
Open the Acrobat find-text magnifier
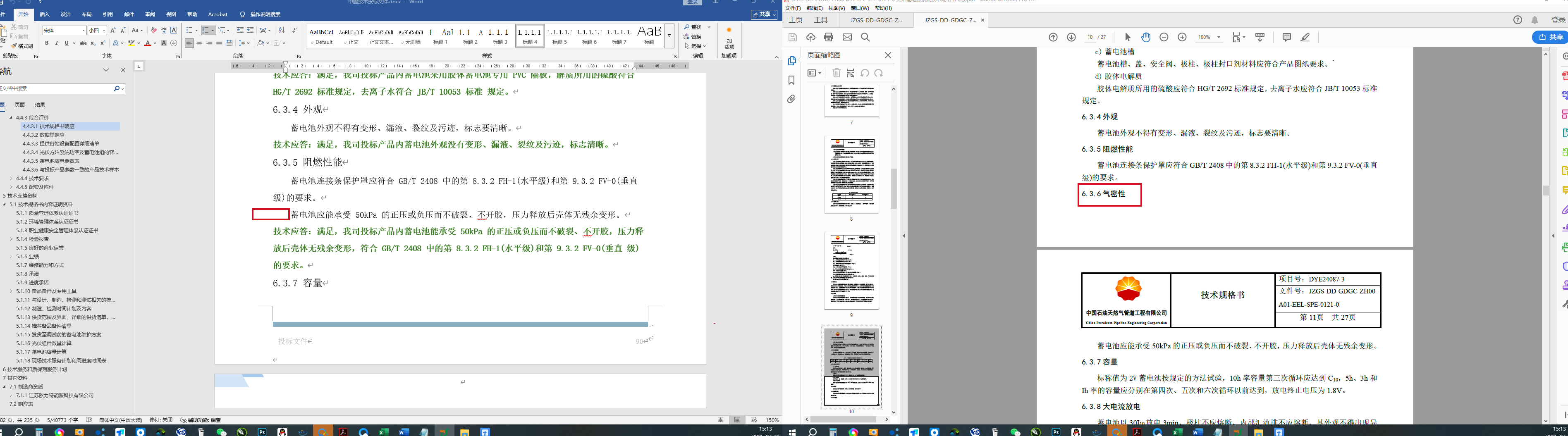click(865, 37)
